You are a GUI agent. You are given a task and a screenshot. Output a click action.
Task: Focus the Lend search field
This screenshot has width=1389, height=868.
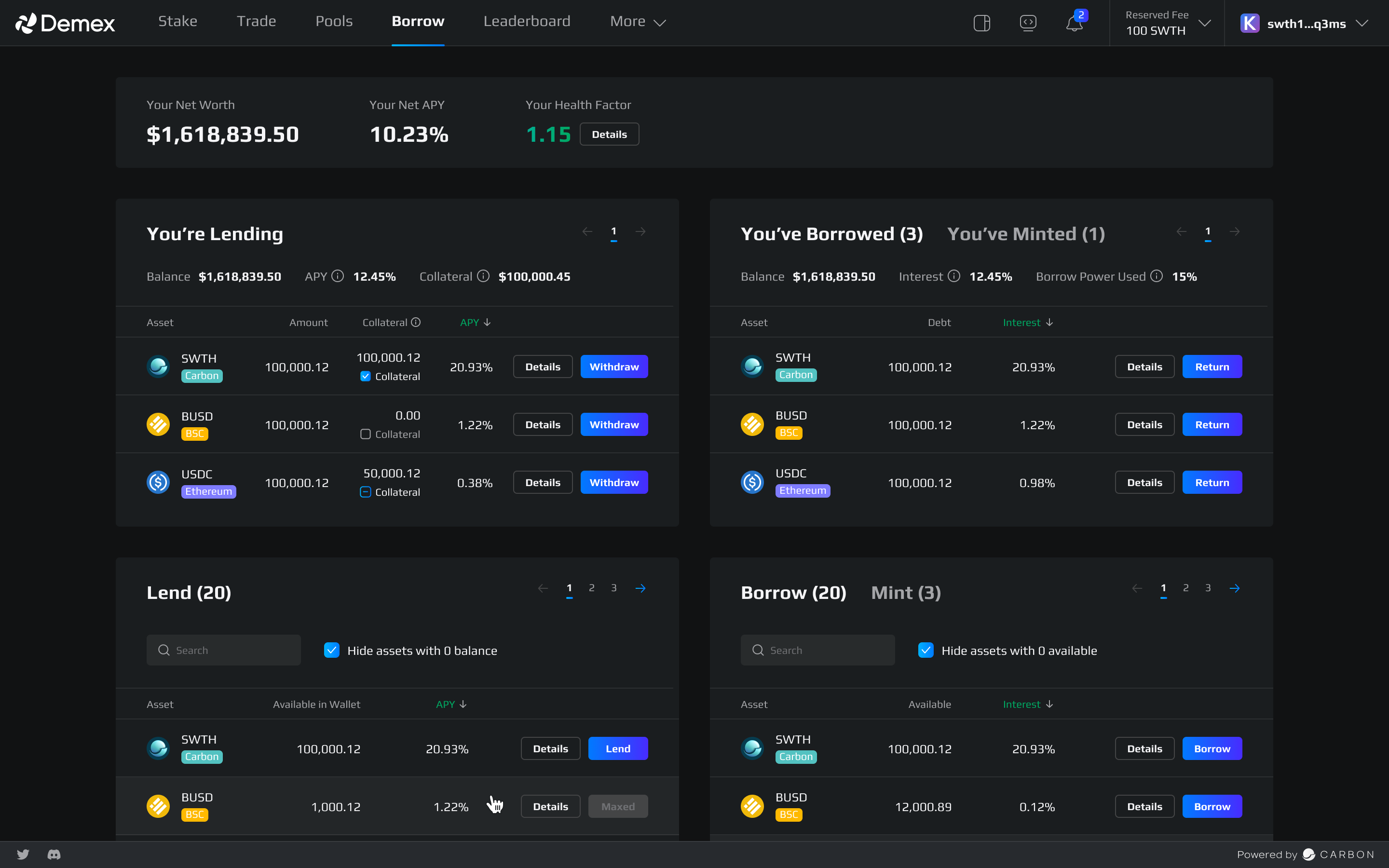point(223,650)
